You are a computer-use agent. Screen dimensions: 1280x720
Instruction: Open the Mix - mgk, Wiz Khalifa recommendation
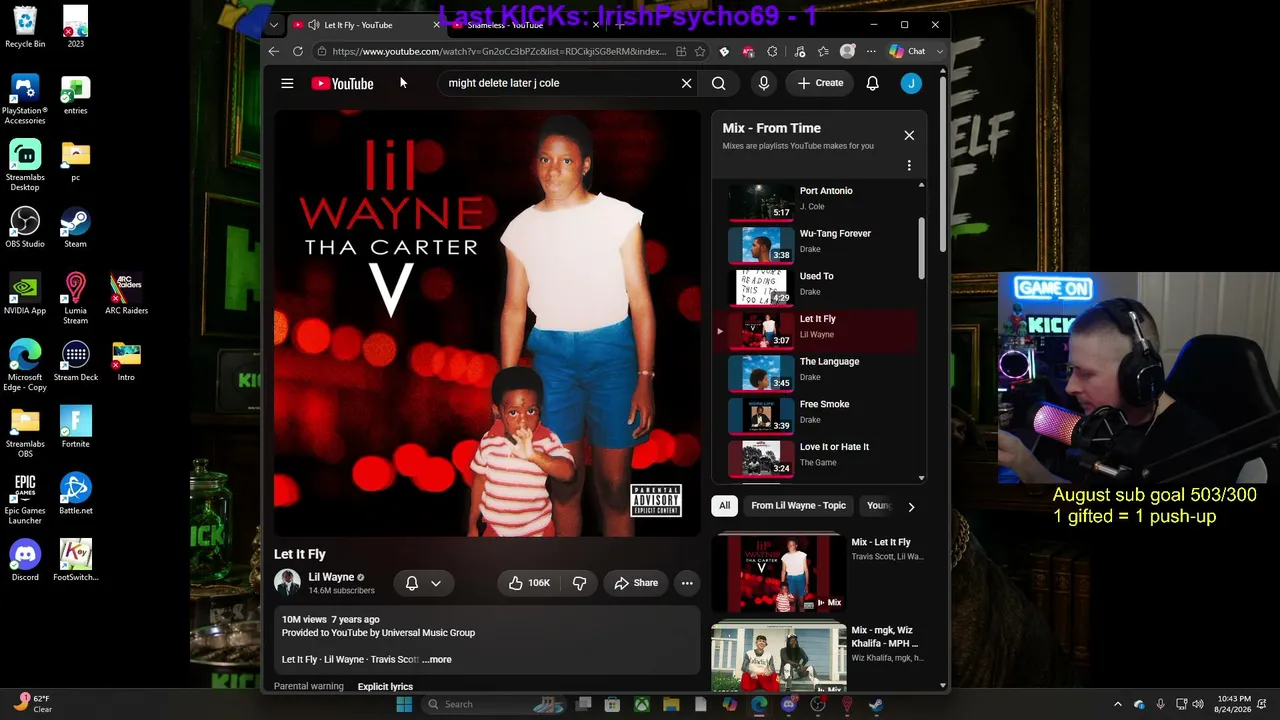[817, 656]
